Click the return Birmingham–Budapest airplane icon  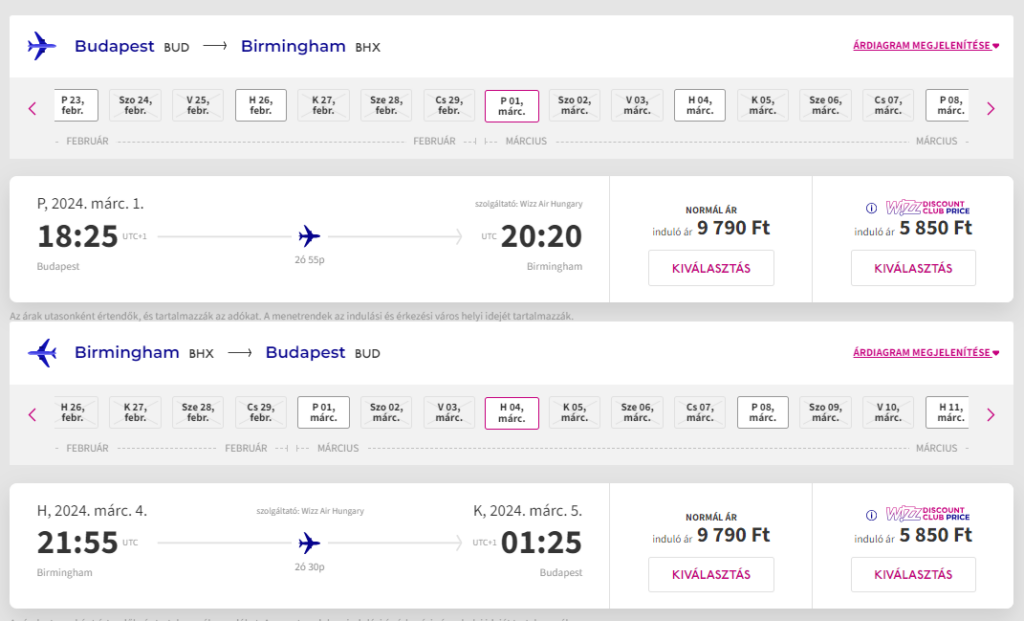pos(42,353)
